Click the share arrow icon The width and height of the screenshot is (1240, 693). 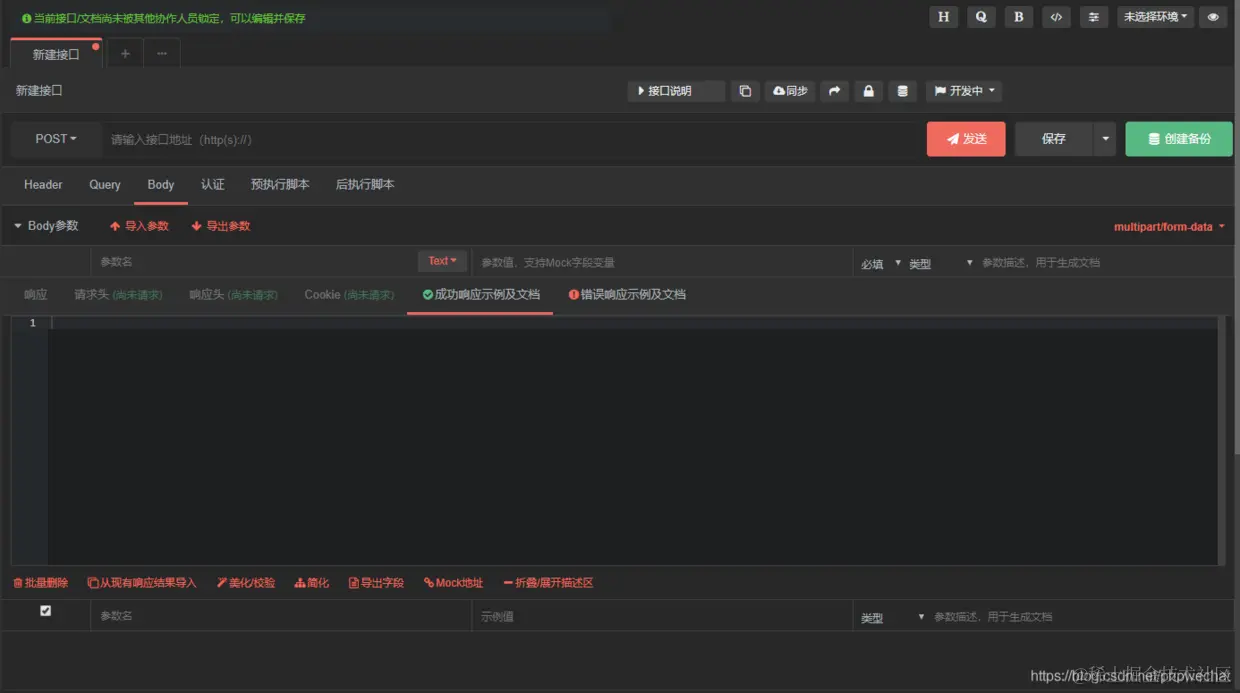click(834, 91)
